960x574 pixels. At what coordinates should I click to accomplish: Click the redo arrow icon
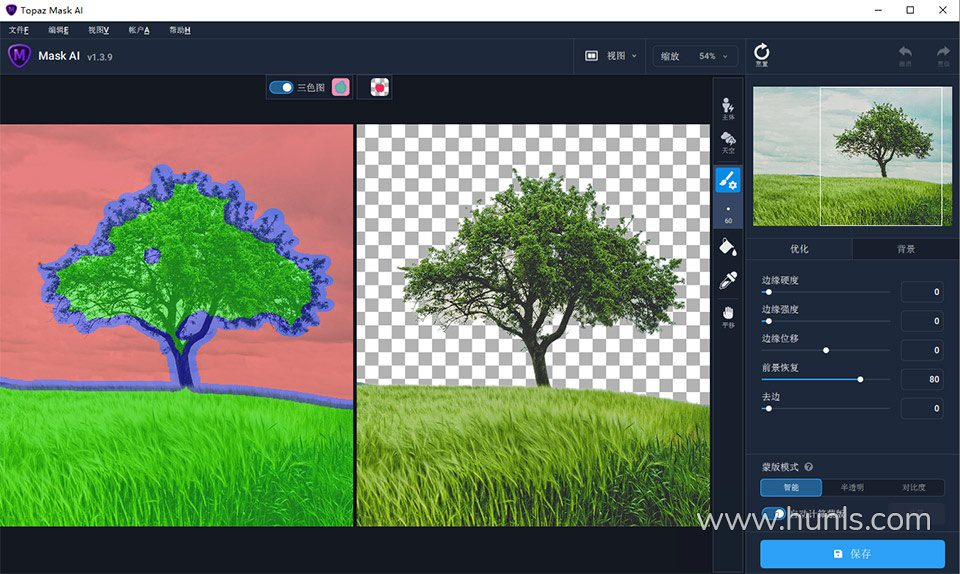pos(943,52)
